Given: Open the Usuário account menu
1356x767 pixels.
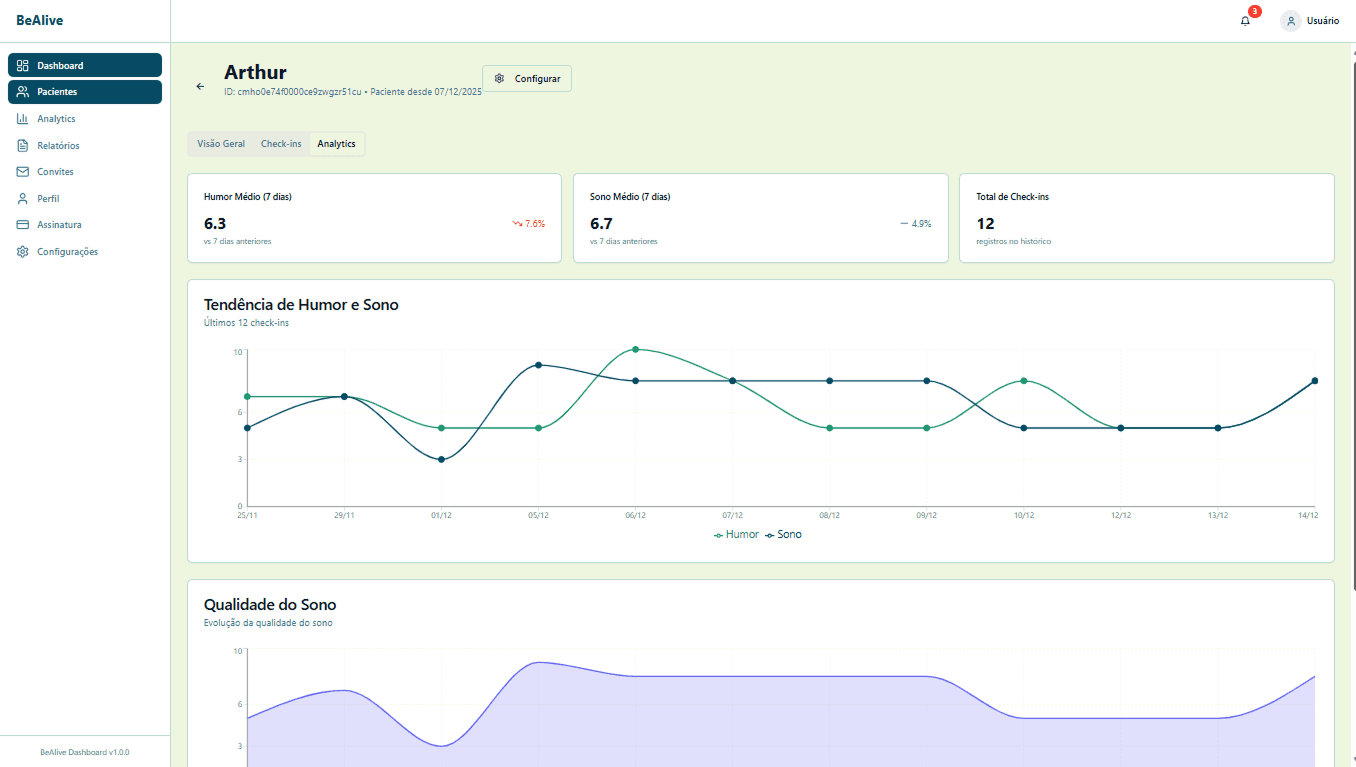Looking at the screenshot, I should coord(1310,20).
